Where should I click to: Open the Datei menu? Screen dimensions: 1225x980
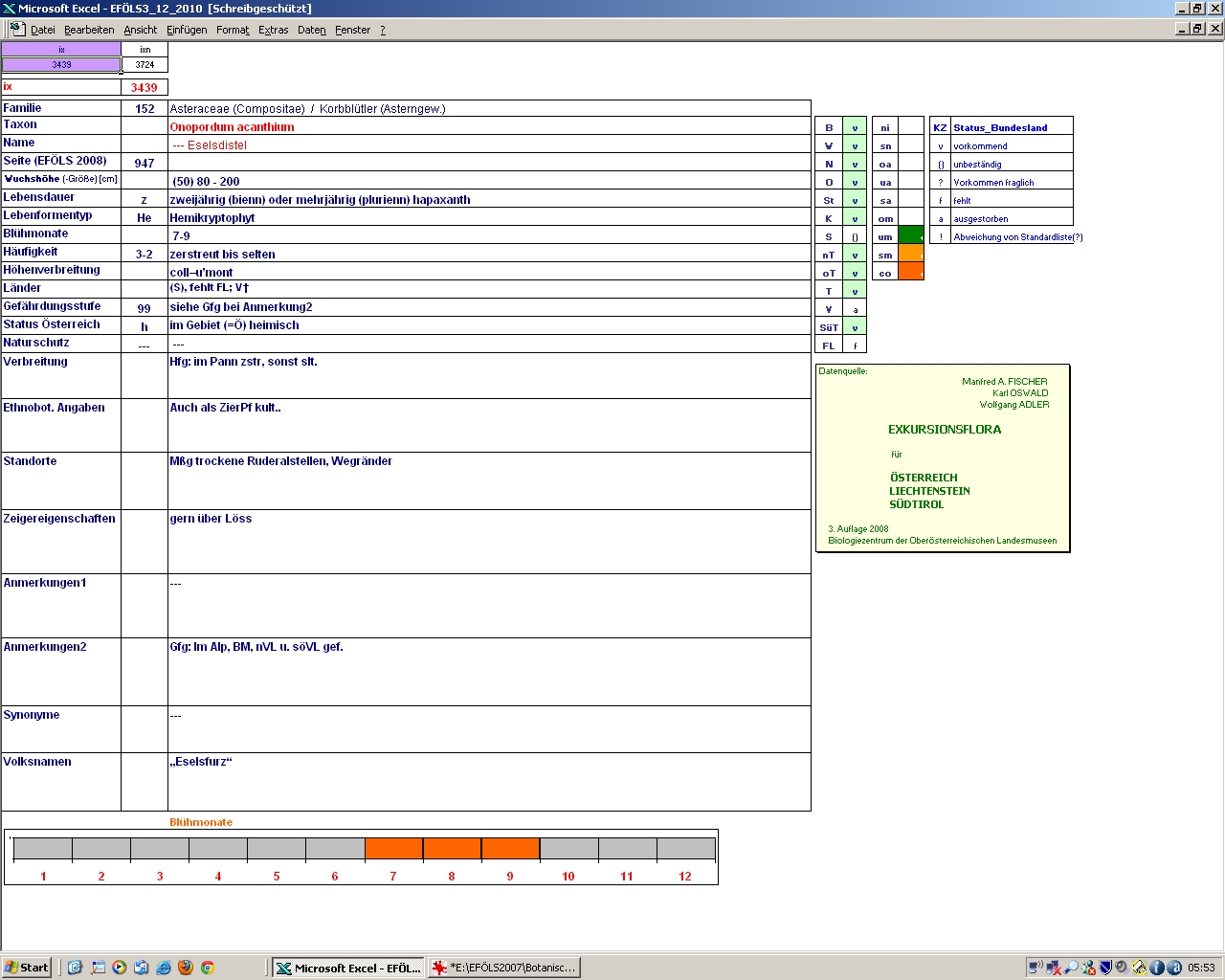click(42, 30)
